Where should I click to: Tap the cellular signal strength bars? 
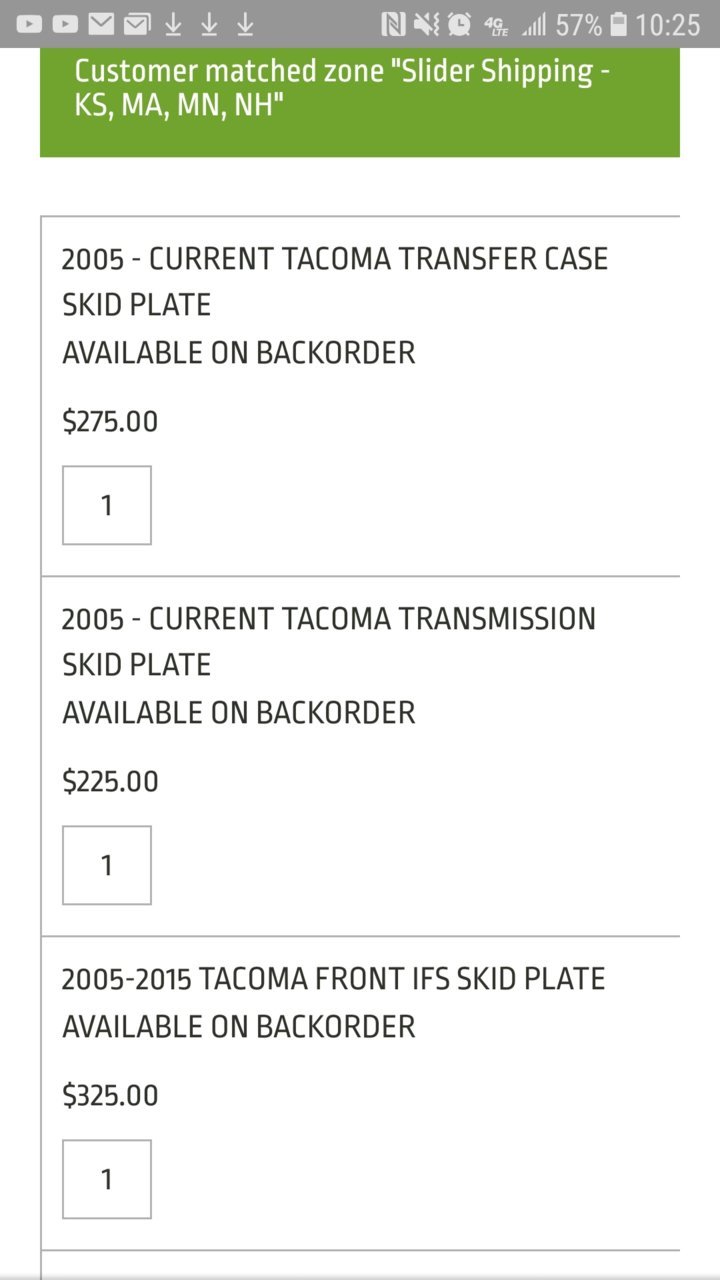pos(534,24)
